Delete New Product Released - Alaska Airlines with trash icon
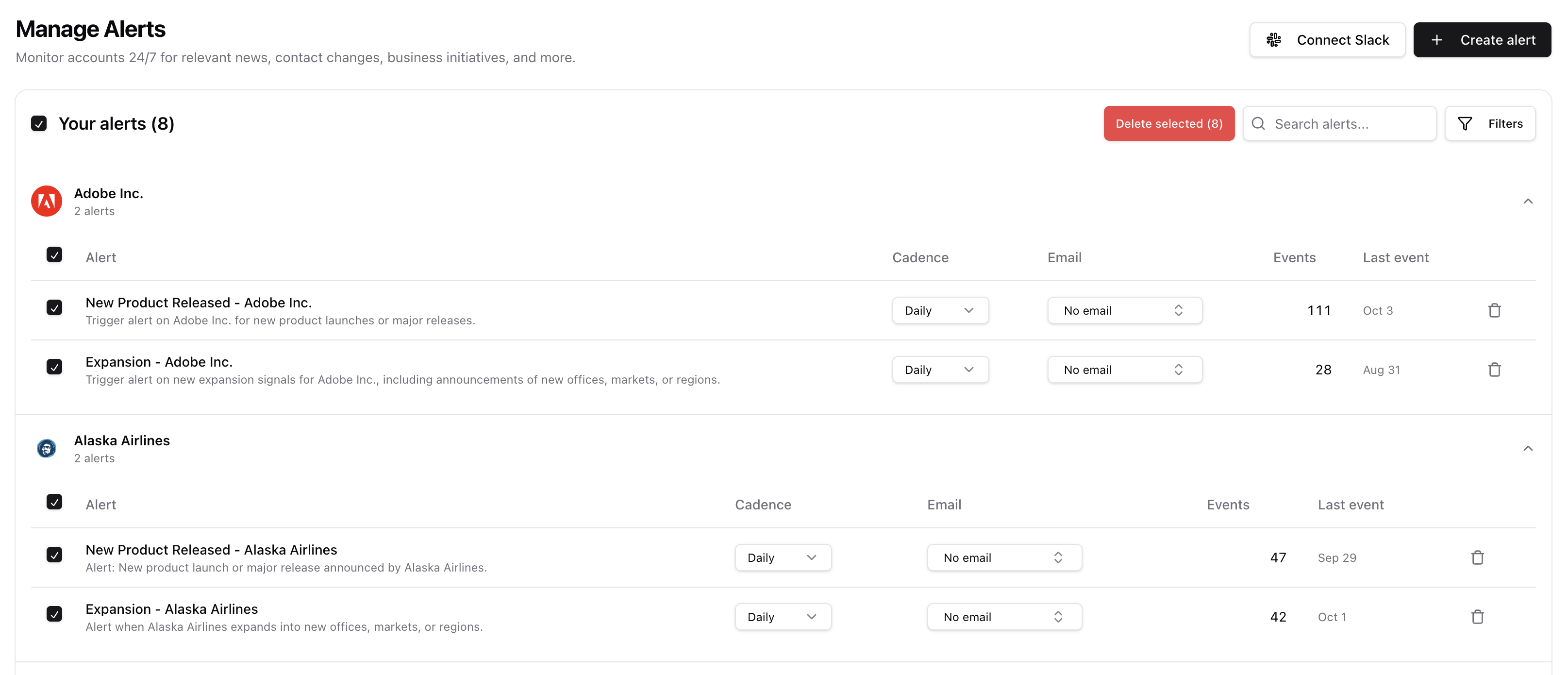This screenshot has height=675, width=1568. tap(1477, 557)
